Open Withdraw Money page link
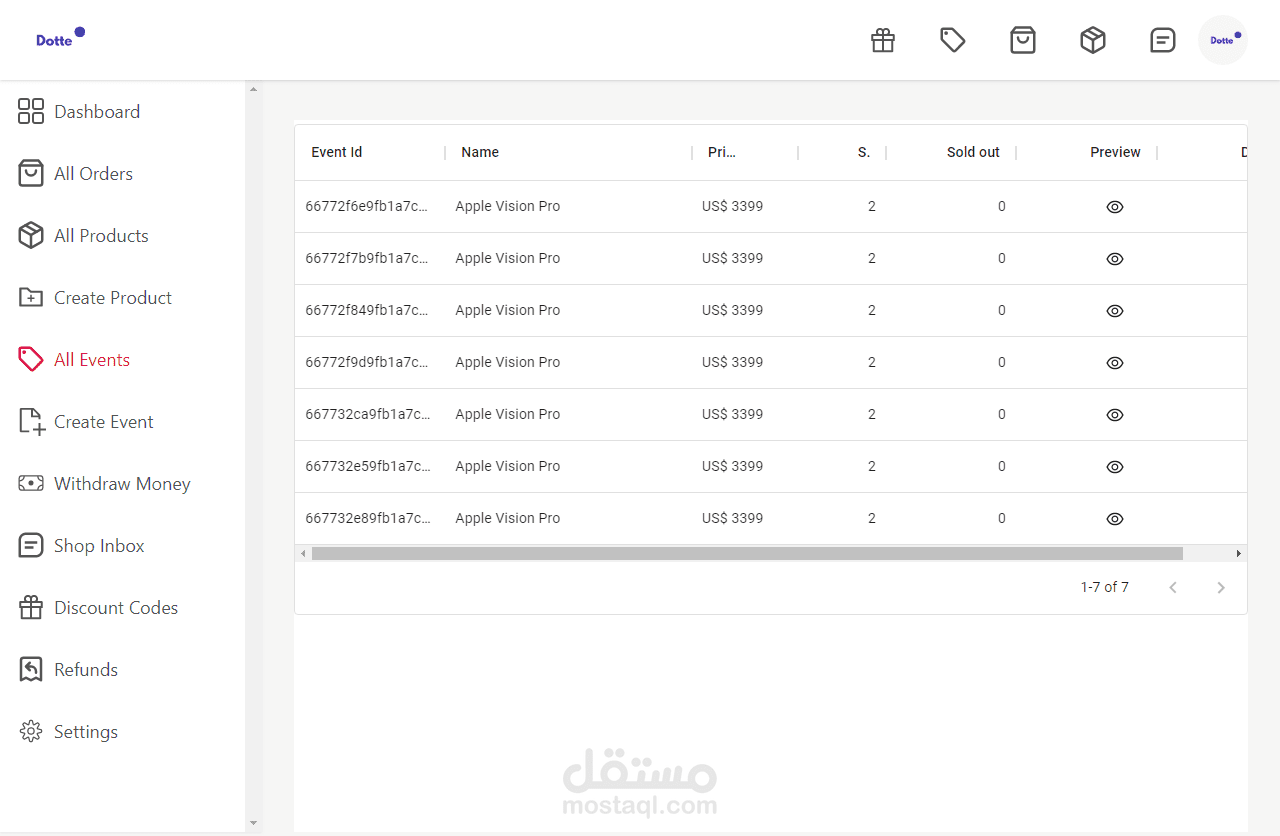 [x=122, y=484]
